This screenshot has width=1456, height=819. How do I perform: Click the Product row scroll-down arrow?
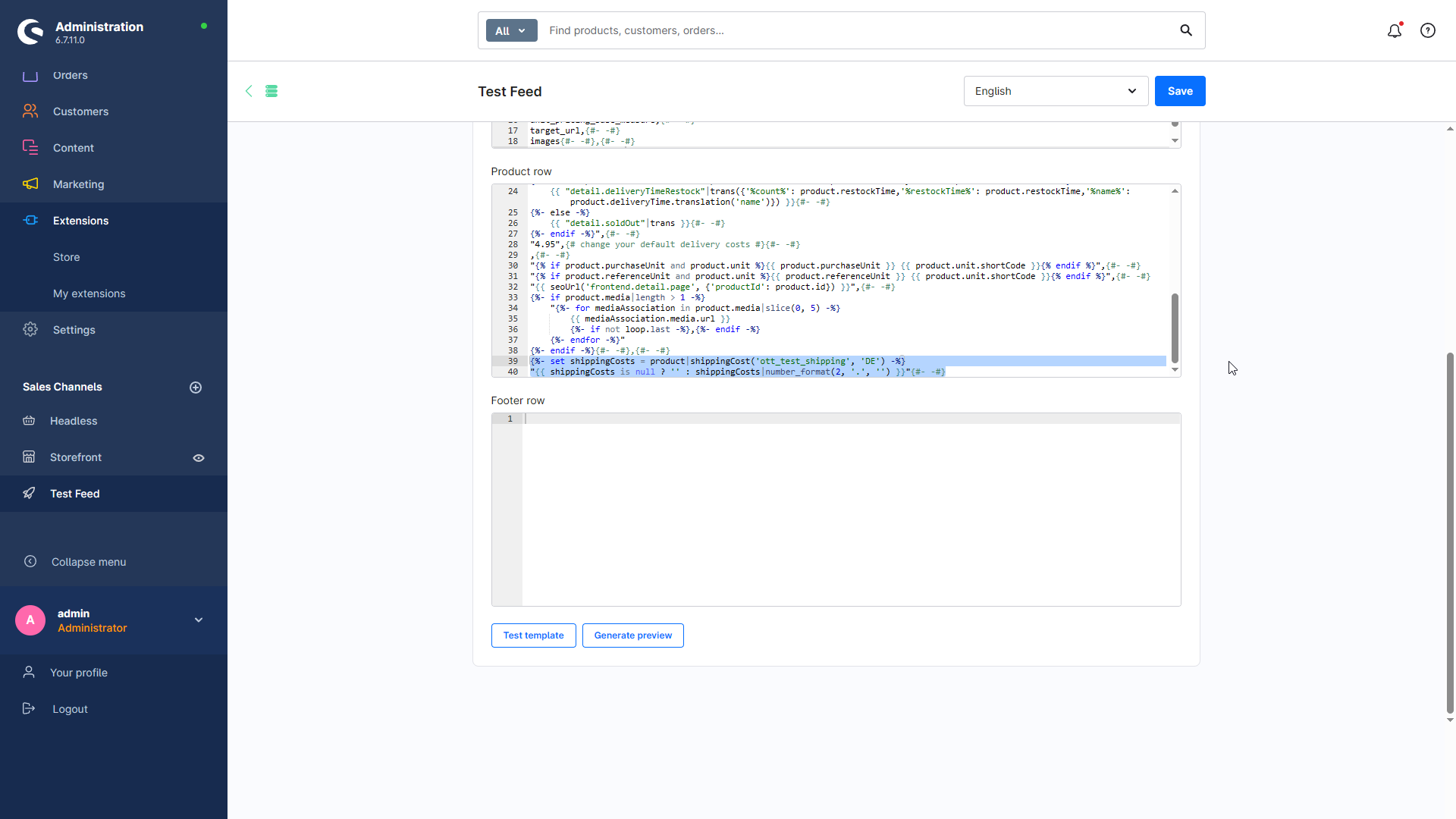pos(1175,370)
